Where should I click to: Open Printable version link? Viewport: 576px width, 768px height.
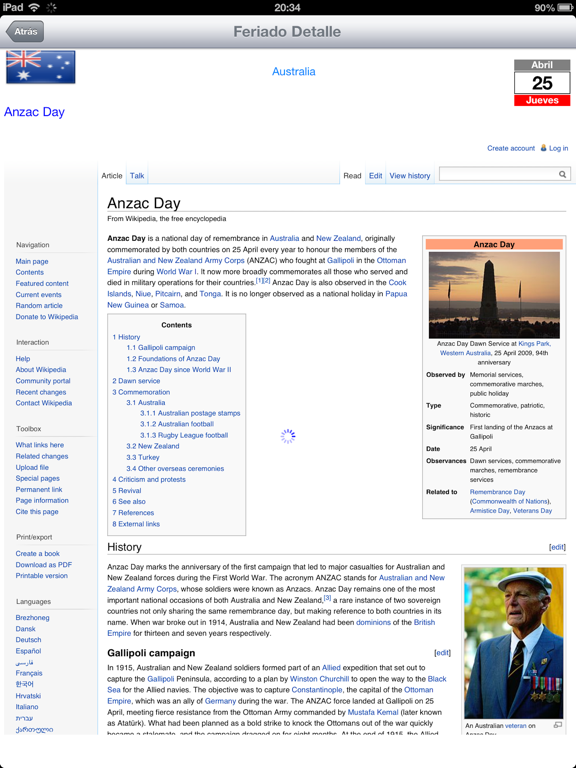click(x=42, y=576)
